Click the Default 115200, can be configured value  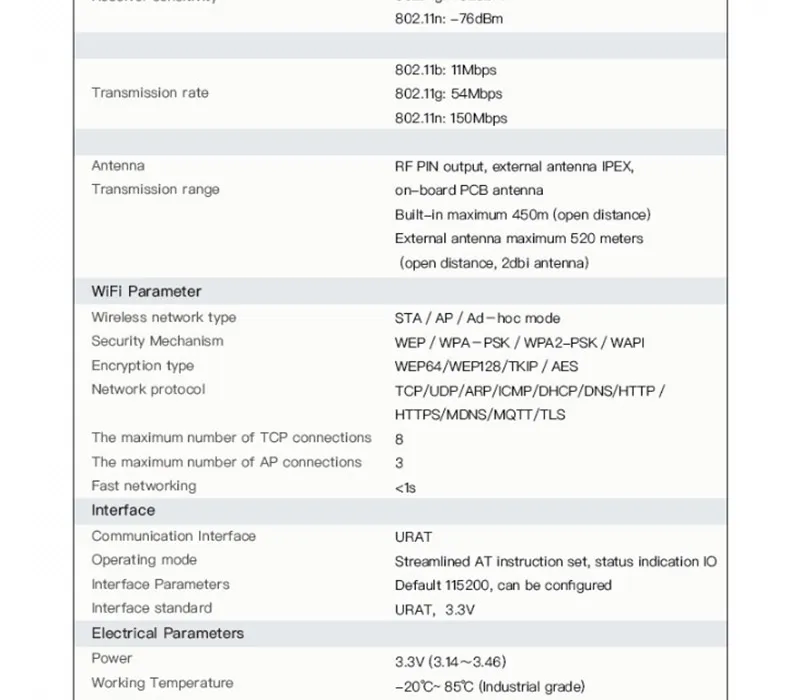503,585
